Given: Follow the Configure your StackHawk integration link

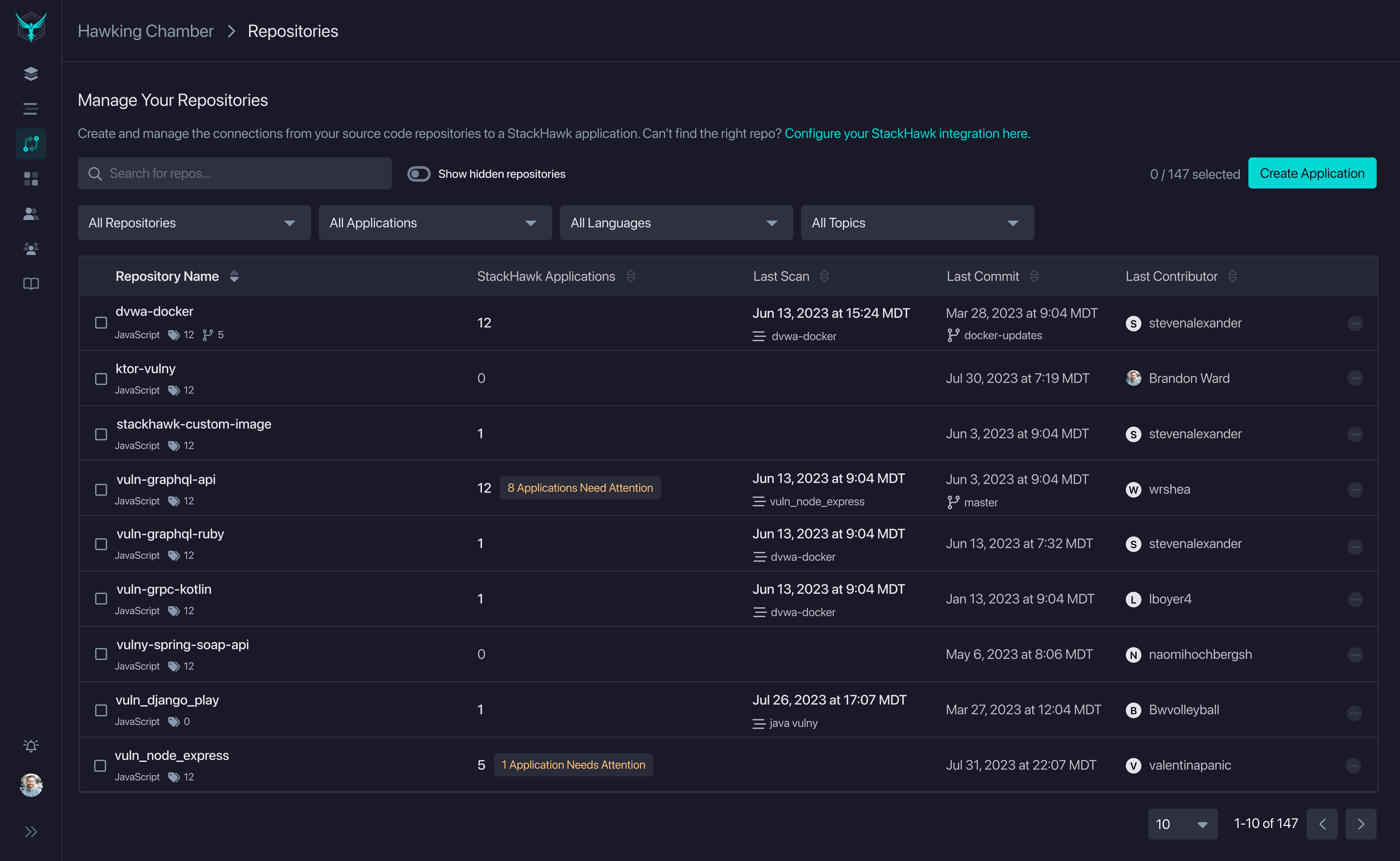Looking at the screenshot, I should [x=907, y=133].
